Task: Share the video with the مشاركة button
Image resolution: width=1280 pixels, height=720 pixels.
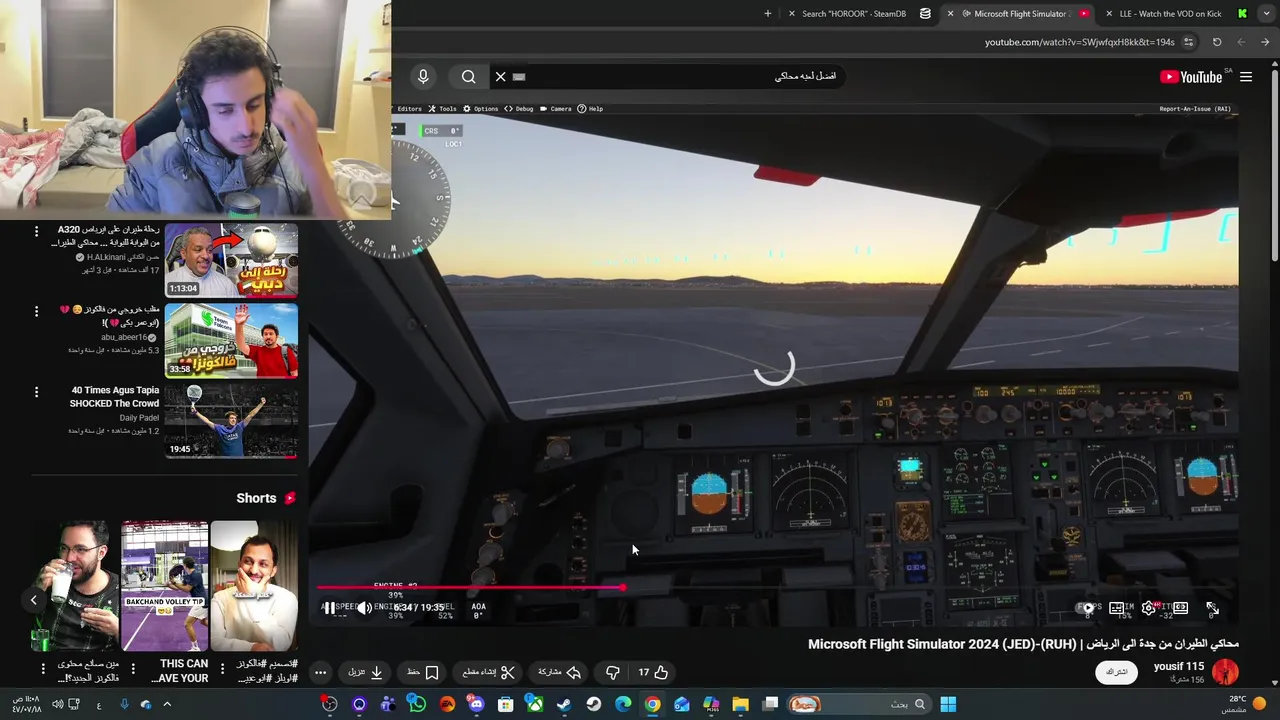Action: [x=559, y=673]
